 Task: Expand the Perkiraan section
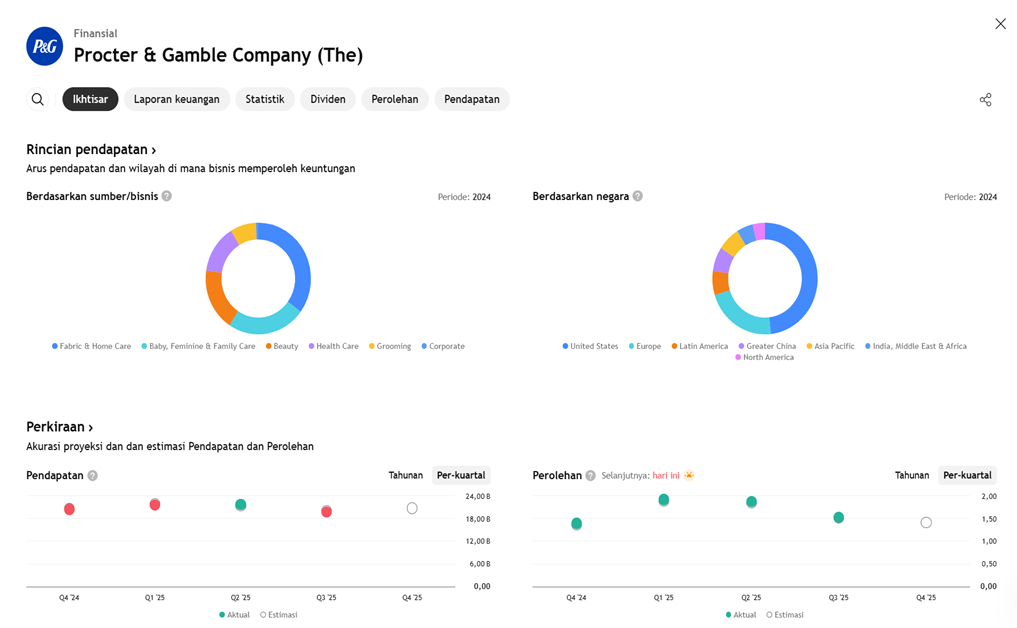[x=59, y=427]
